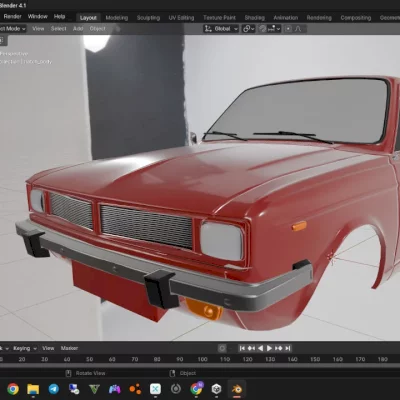Switch to the Layout workspace tab

pos(88,18)
